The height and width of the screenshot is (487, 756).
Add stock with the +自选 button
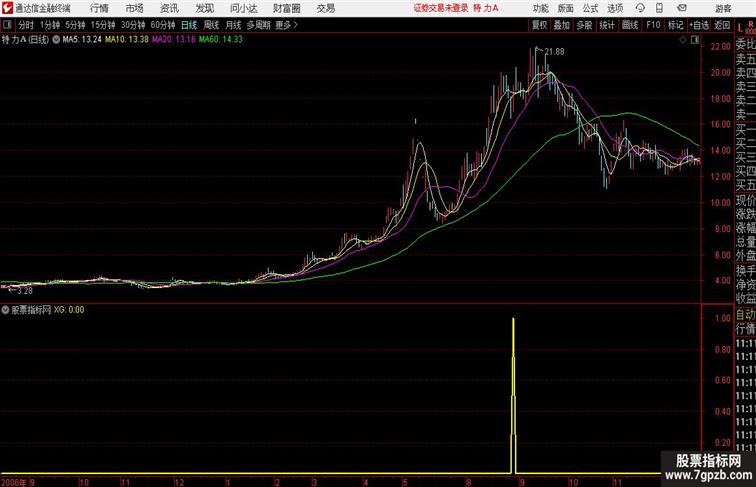tap(699, 25)
